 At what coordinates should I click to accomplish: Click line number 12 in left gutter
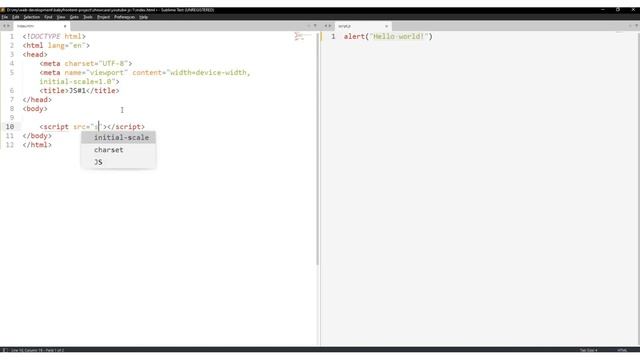[10, 144]
